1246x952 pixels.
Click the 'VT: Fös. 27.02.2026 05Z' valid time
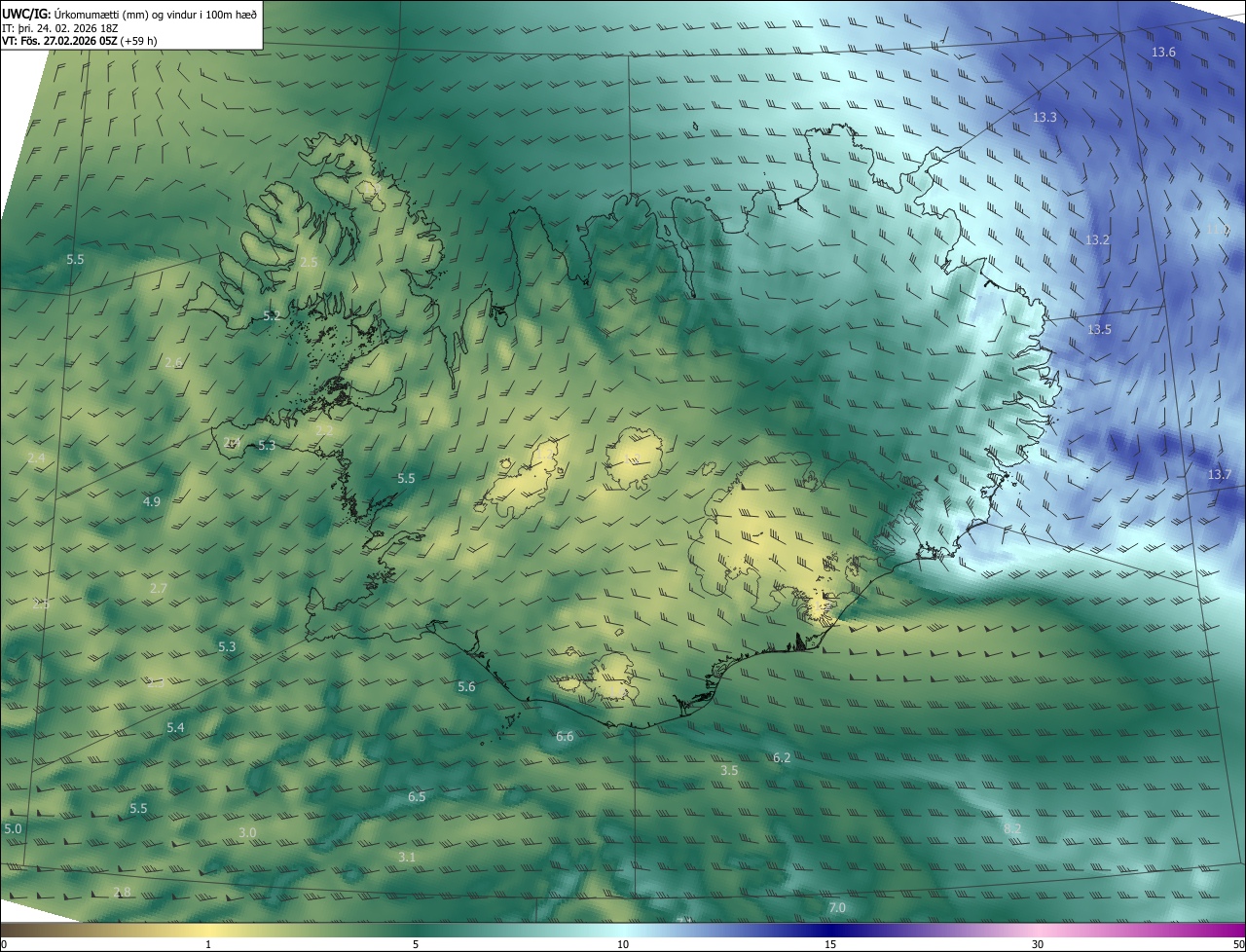78,41
